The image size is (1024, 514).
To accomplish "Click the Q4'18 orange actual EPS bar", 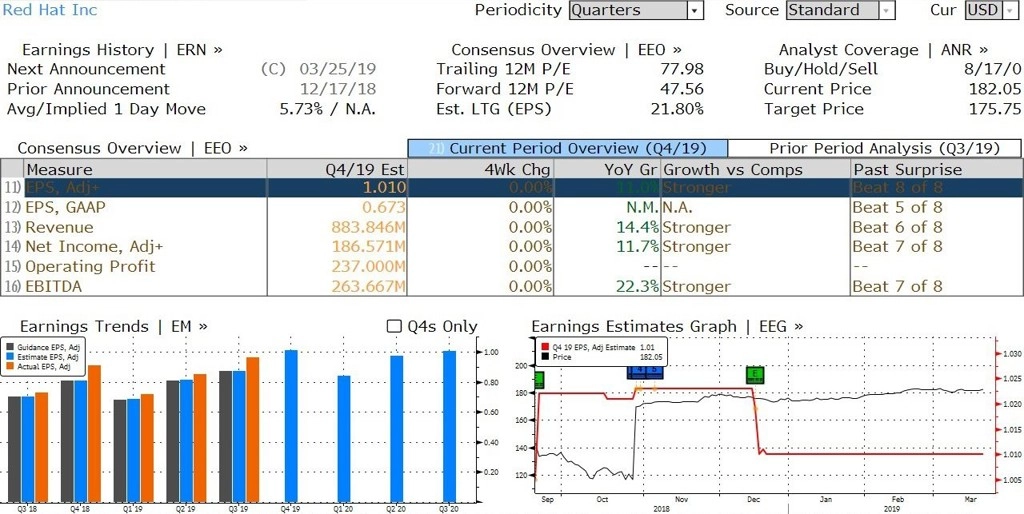I will coord(94,434).
